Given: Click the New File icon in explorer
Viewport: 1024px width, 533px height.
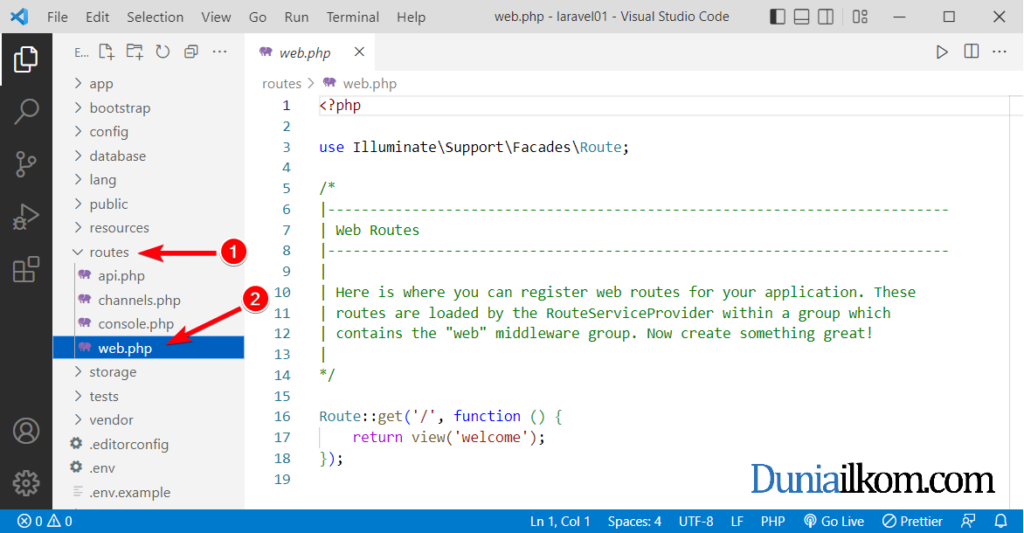Looking at the screenshot, I should pos(106,52).
